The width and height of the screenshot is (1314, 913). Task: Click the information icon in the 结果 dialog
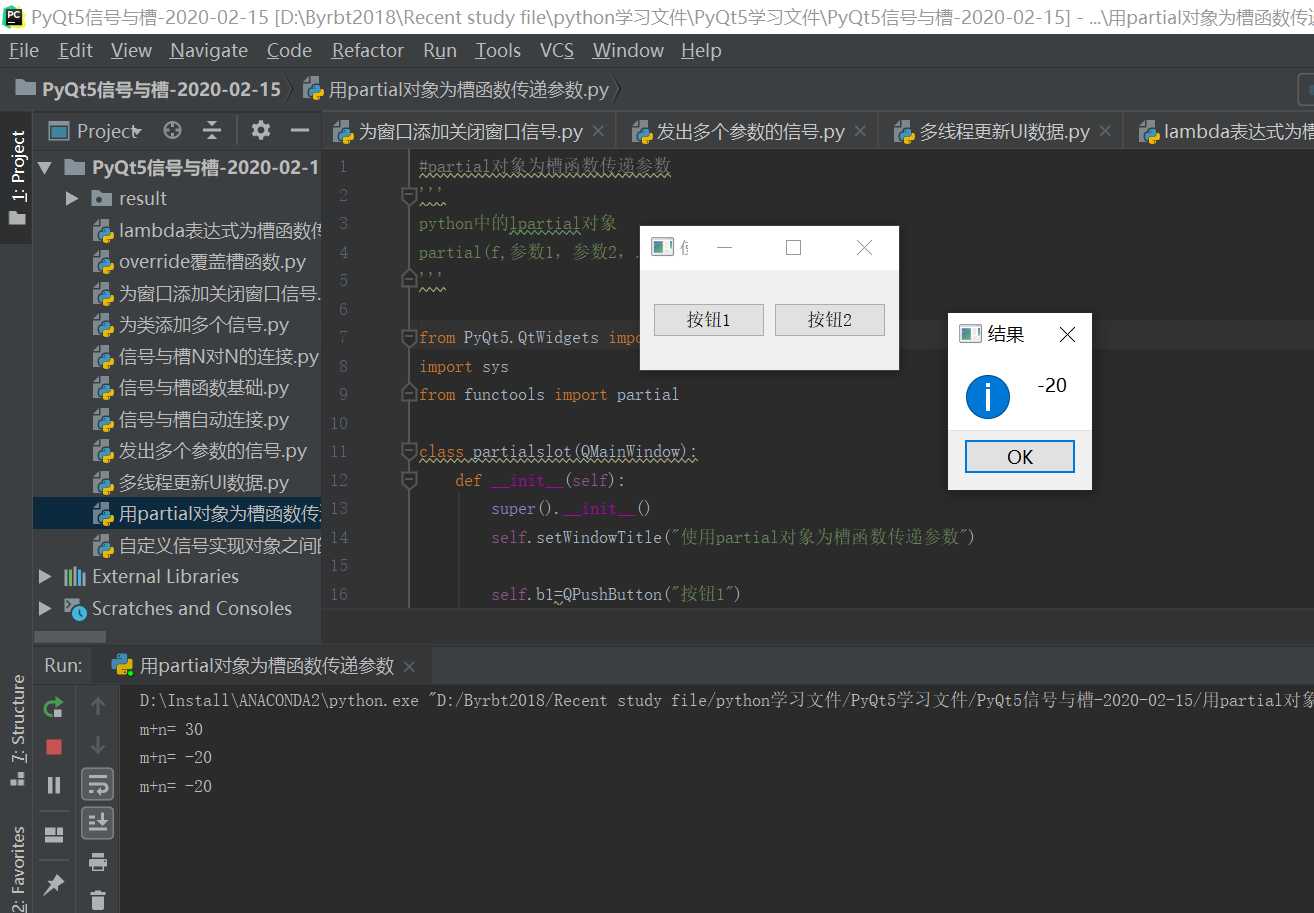[987, 397]
